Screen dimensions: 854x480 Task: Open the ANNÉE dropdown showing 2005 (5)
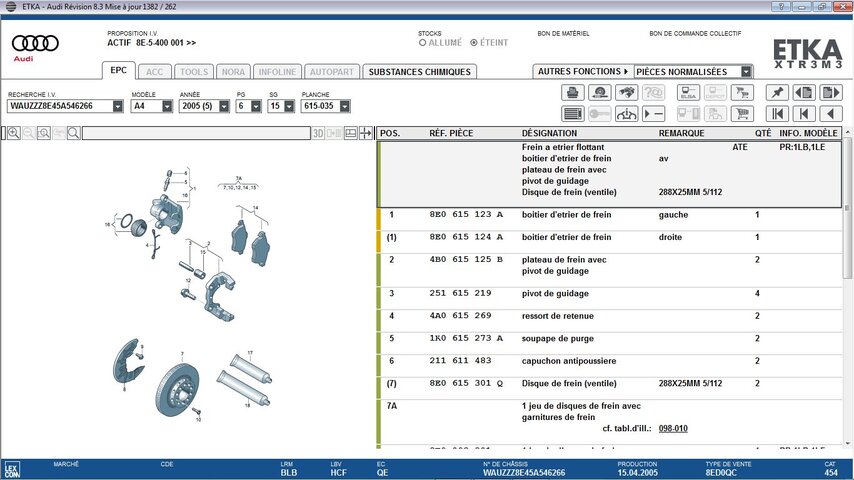(x=224, y=106)
